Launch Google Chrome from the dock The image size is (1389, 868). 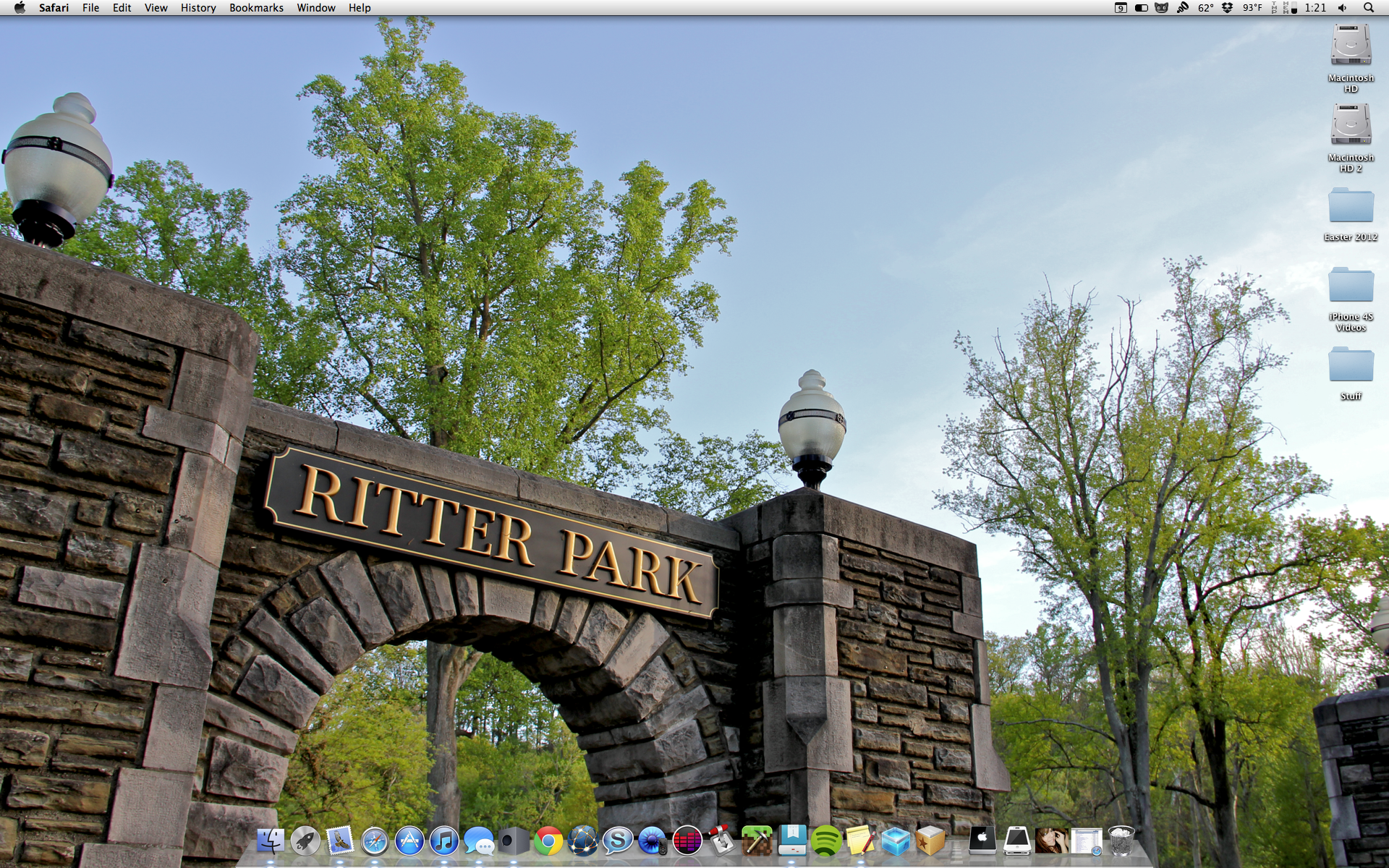[x=548, y=841]
